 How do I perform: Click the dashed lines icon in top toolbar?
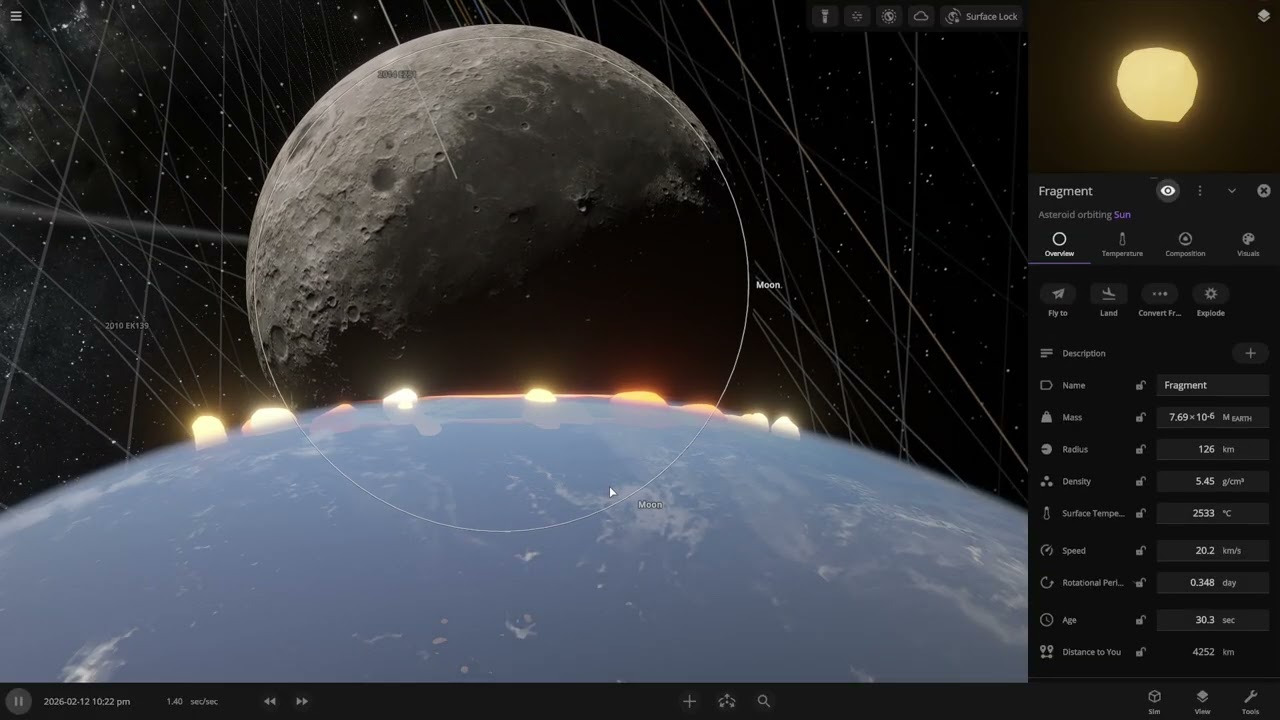pos(857,16)
